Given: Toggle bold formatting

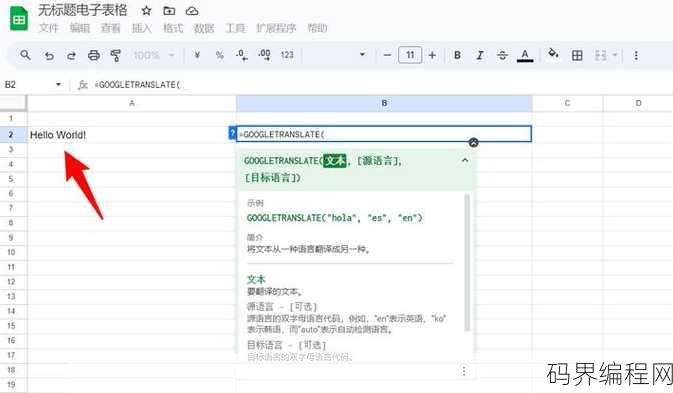Looking at the screenshot, I should [457, 55].
